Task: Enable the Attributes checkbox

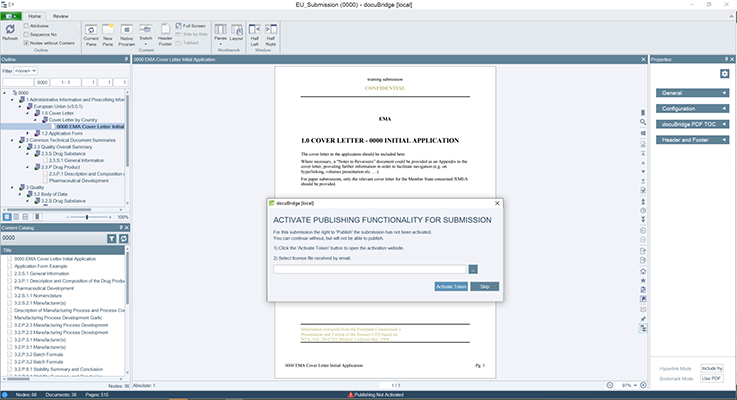Action: point(26,26)
